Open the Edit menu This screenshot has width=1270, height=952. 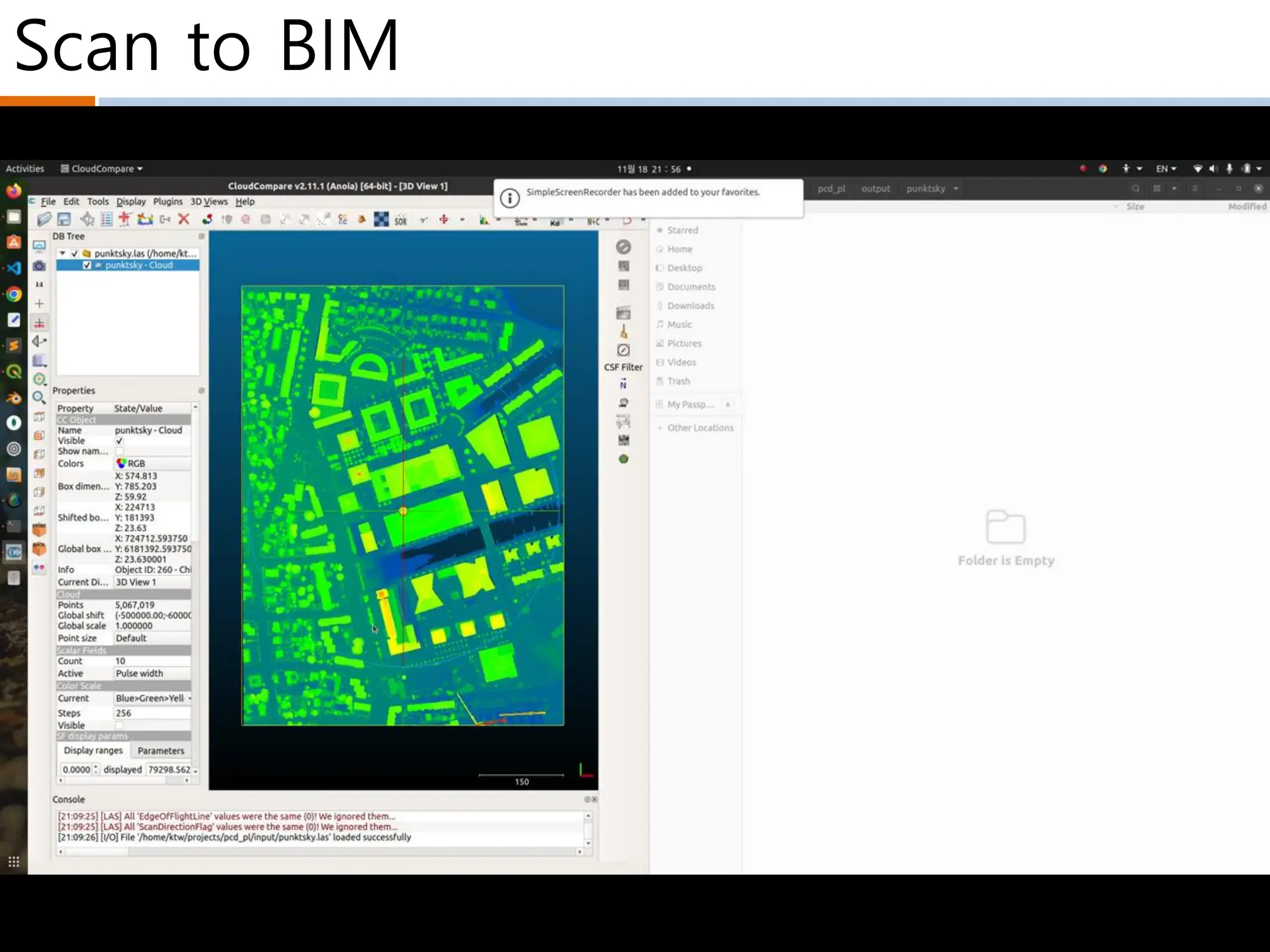coord(71,201)
